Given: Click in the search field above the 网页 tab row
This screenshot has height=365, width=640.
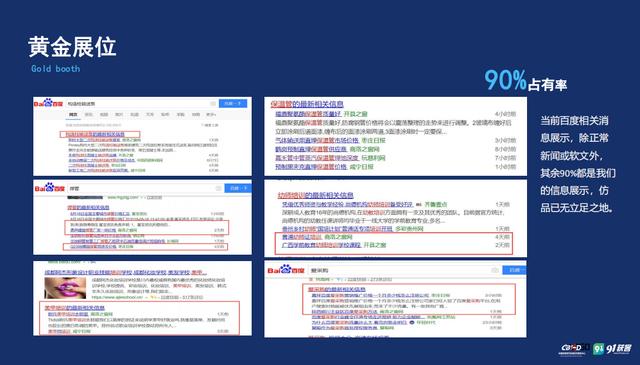Looking at the screenshot, I should point(141,103).
